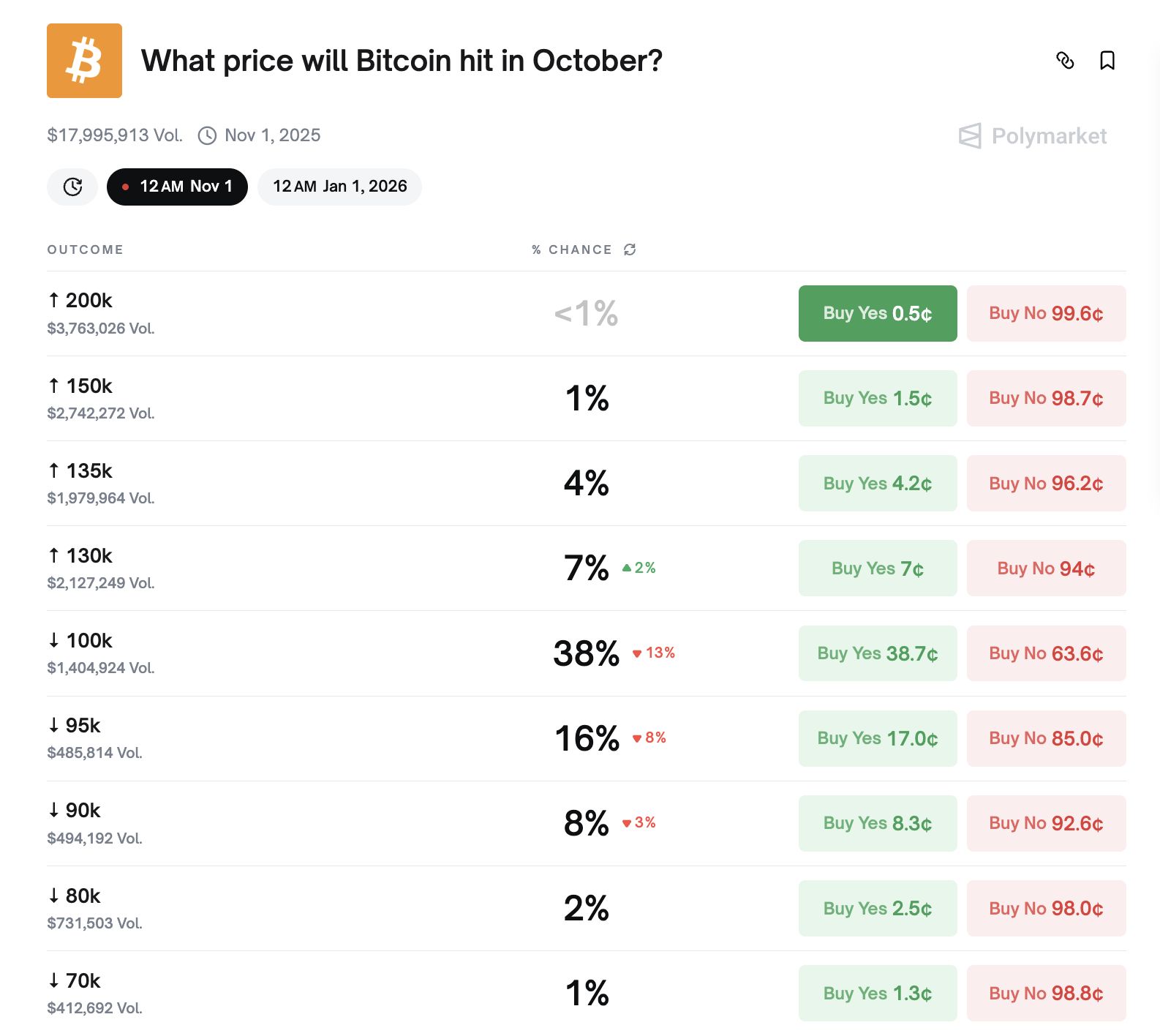Copy the market link via chain icon
This screenshot has height=1036, width=1160.
[1065, 61]
